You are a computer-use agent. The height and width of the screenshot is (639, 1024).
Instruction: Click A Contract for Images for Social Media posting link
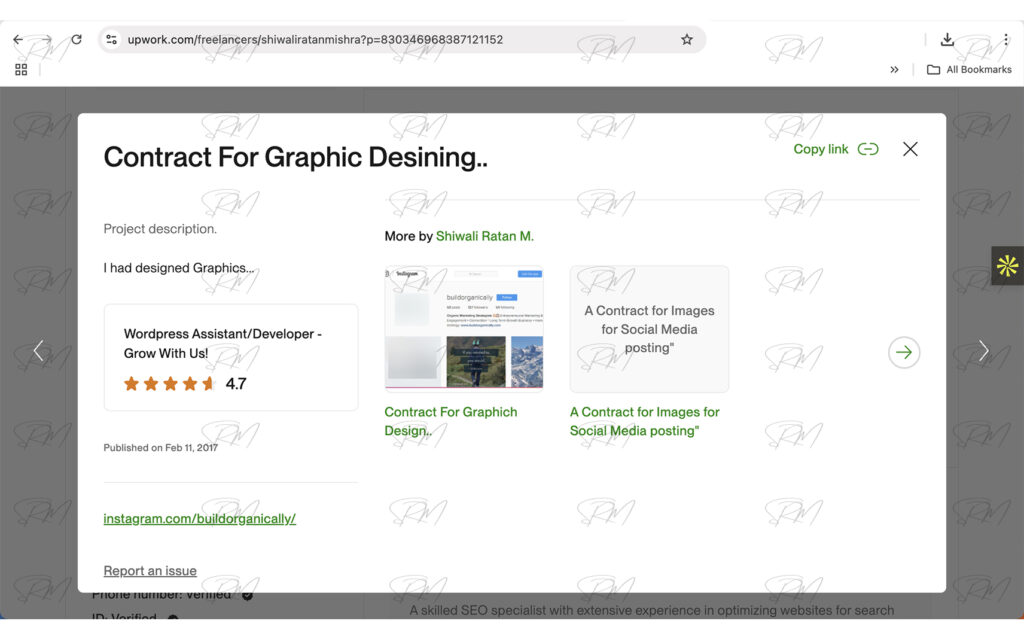(x=645, y=421)
